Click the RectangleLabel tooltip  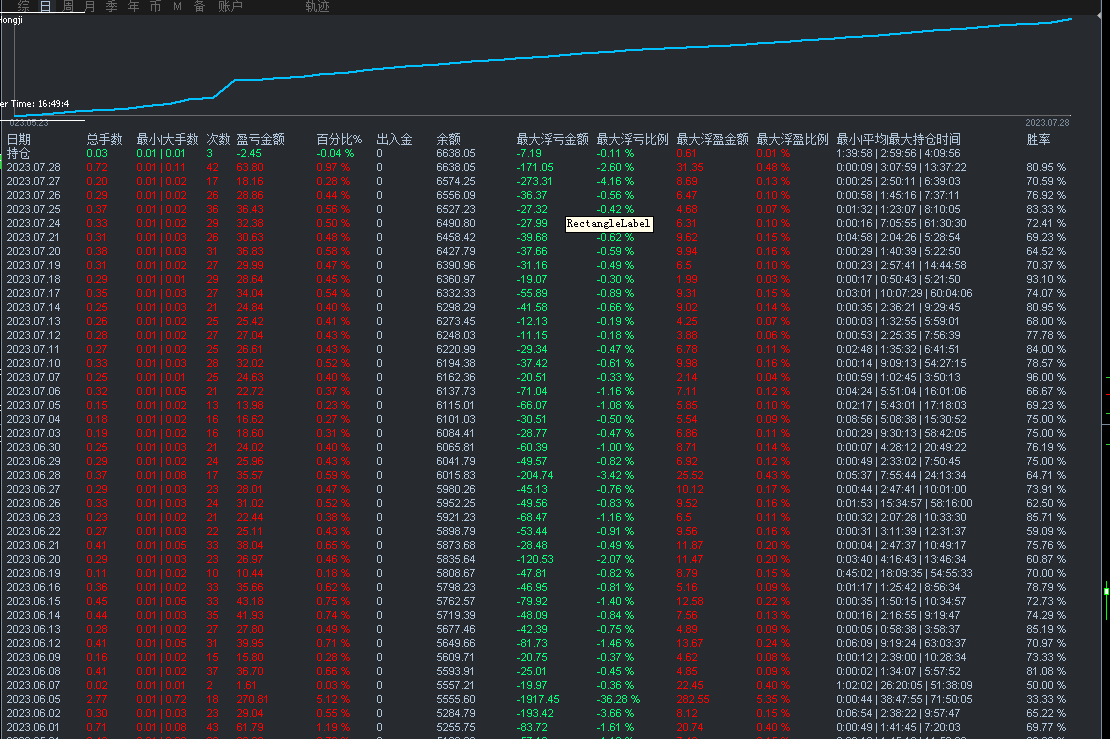pyautogui.click(x=608, y=224)
